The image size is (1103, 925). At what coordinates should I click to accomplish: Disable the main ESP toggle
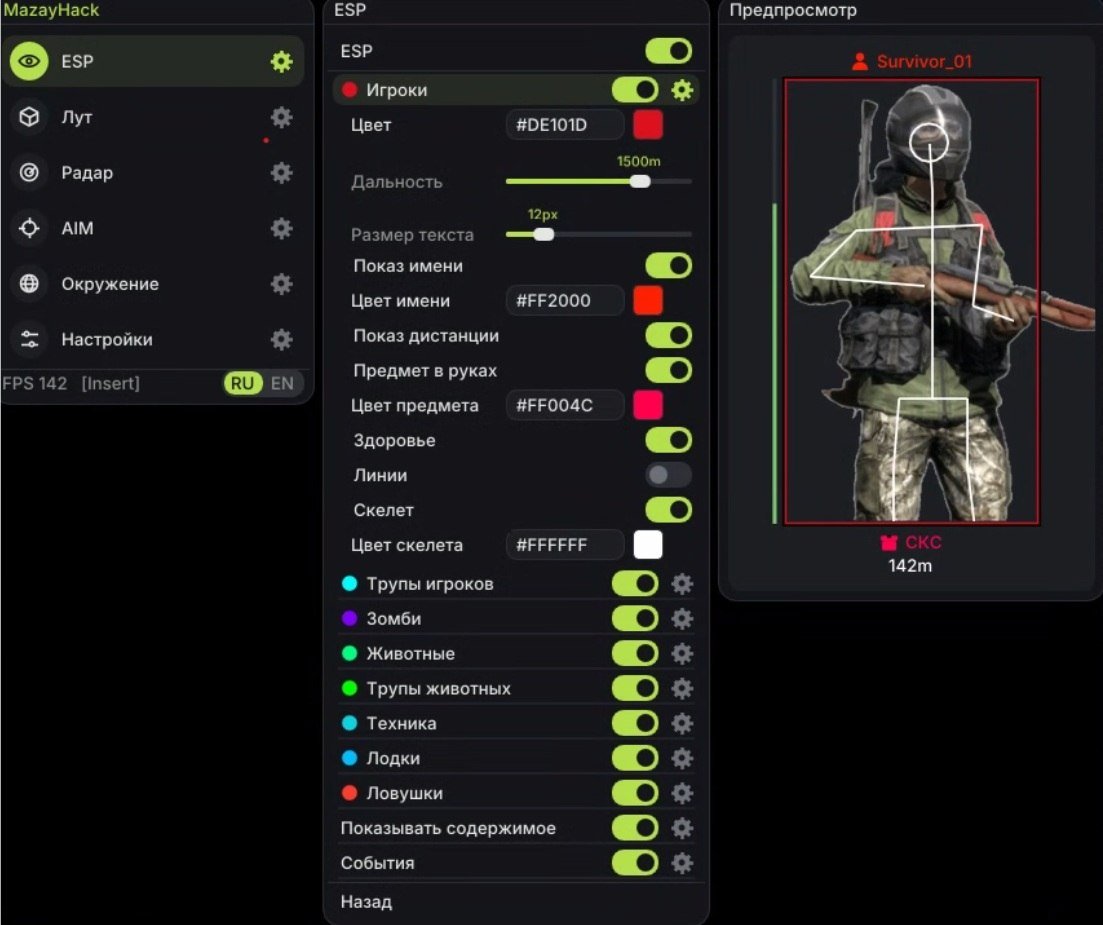pos(668,51)
